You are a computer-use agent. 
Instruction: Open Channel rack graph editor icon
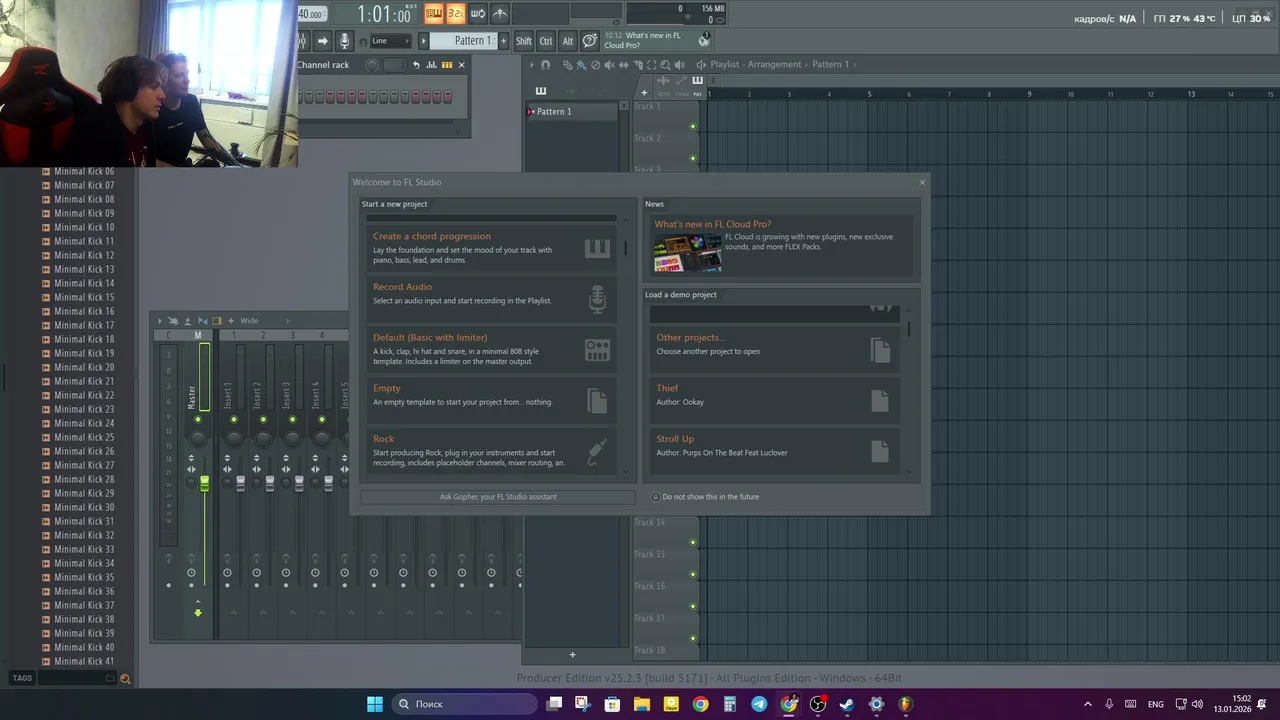tap(432, 65)
